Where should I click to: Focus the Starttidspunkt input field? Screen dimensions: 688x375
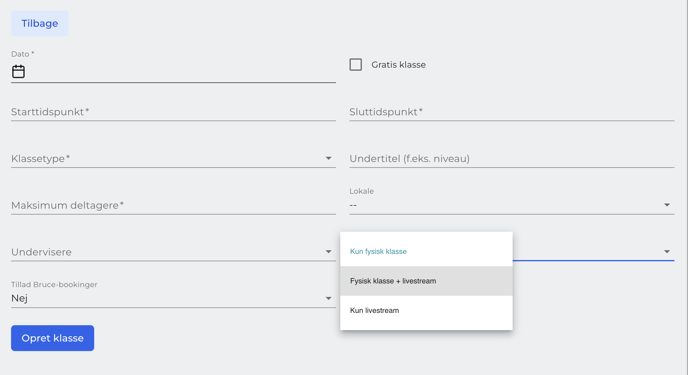pos(173,112)
